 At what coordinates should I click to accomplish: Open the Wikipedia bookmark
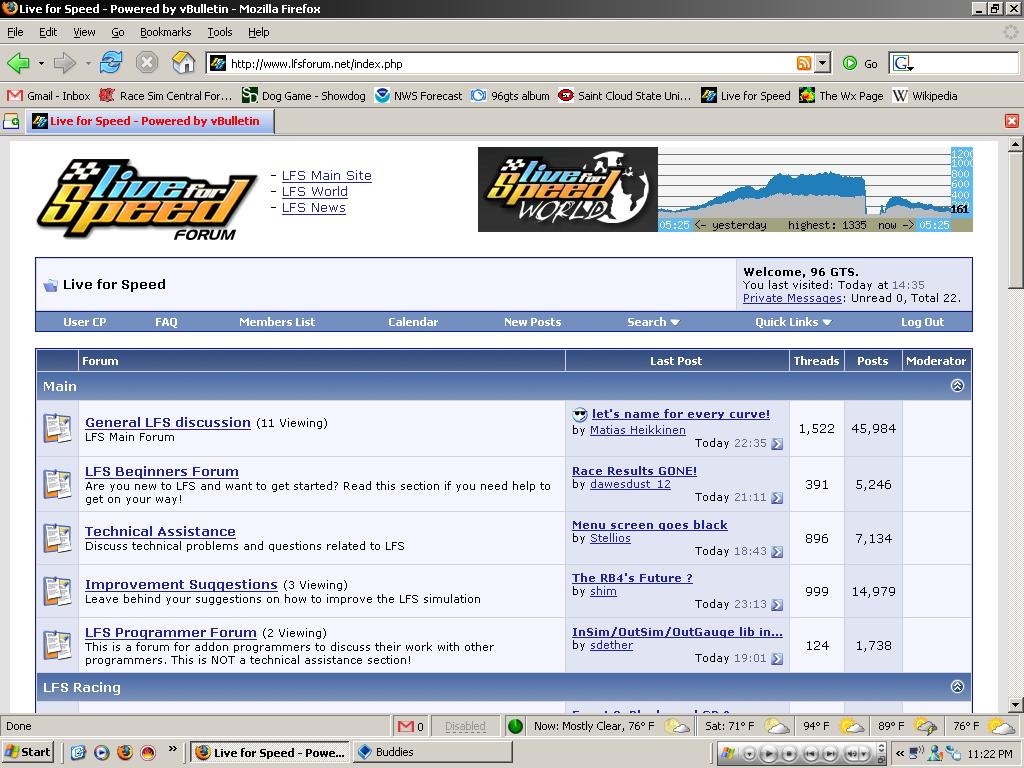(925, 96)
